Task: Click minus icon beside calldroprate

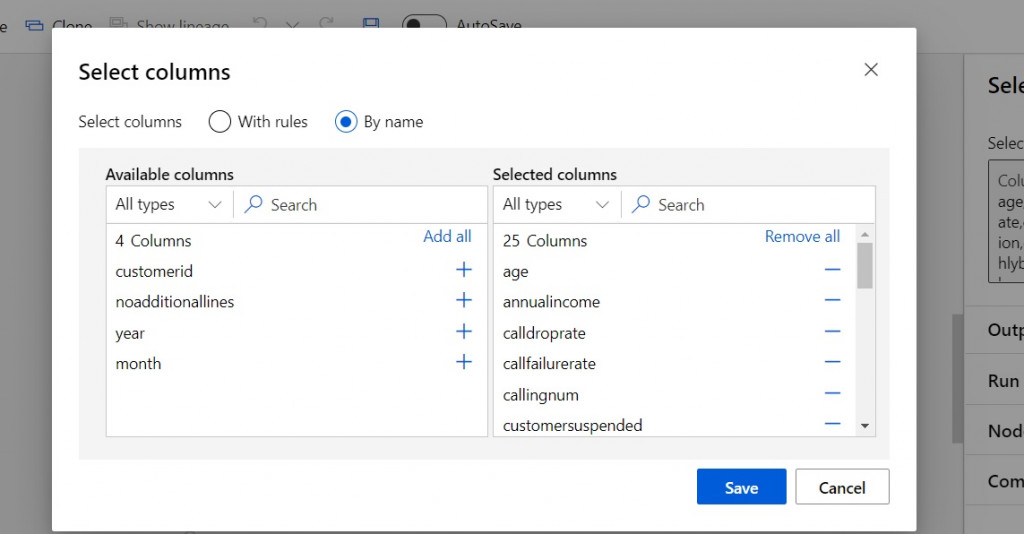Action: pyautogui.click(x=832, y=332)
